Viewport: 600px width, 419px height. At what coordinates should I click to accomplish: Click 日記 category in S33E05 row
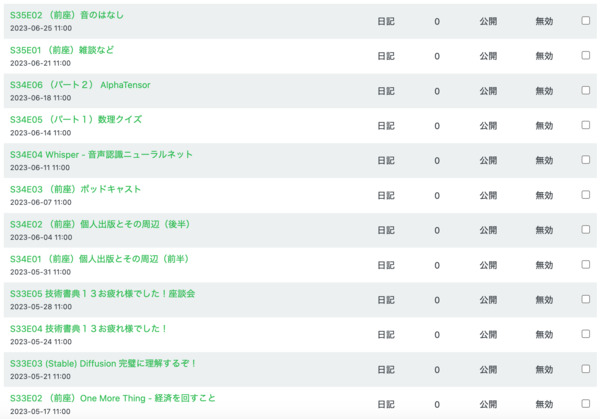click(386, 300)
